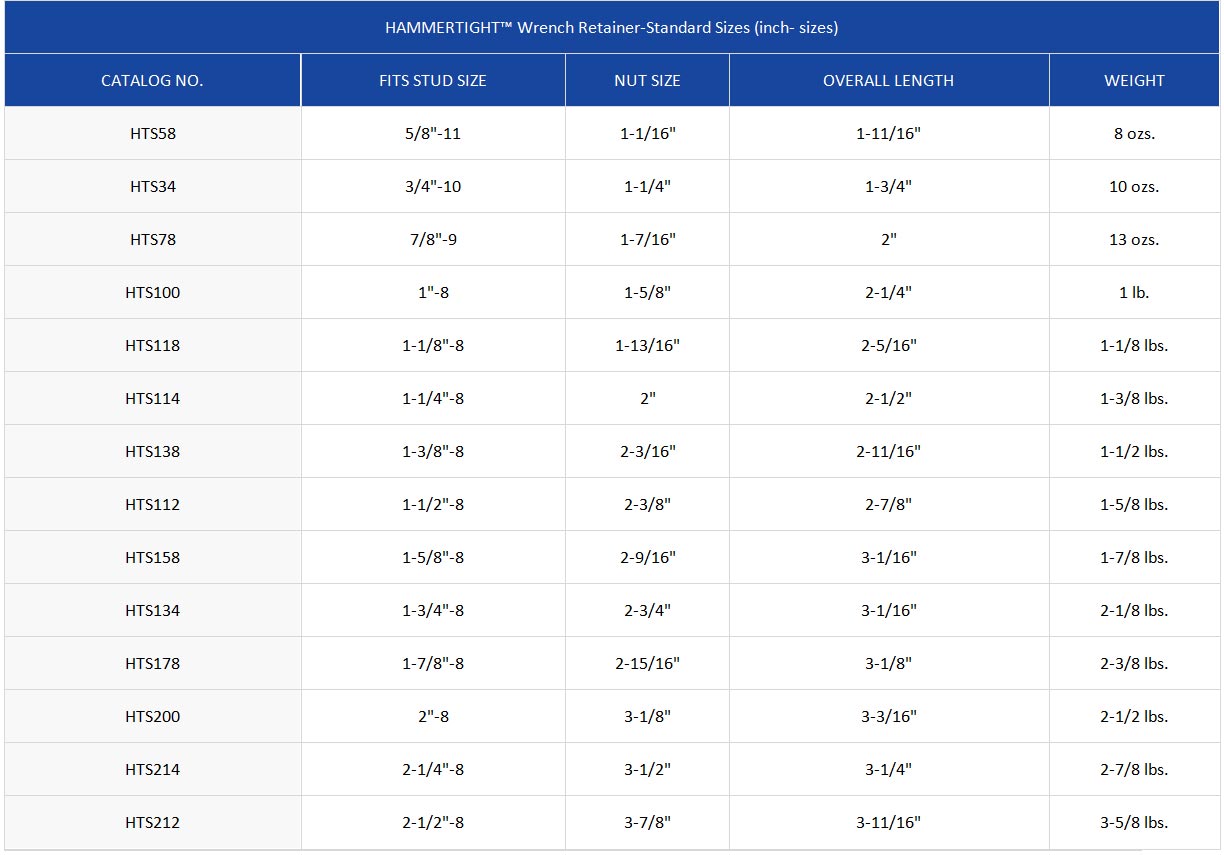The width and height of the screenshot is (1224, 855).
Task: Select nut size 1-5/8" in HTS100 row
Action: click(648, 293)
